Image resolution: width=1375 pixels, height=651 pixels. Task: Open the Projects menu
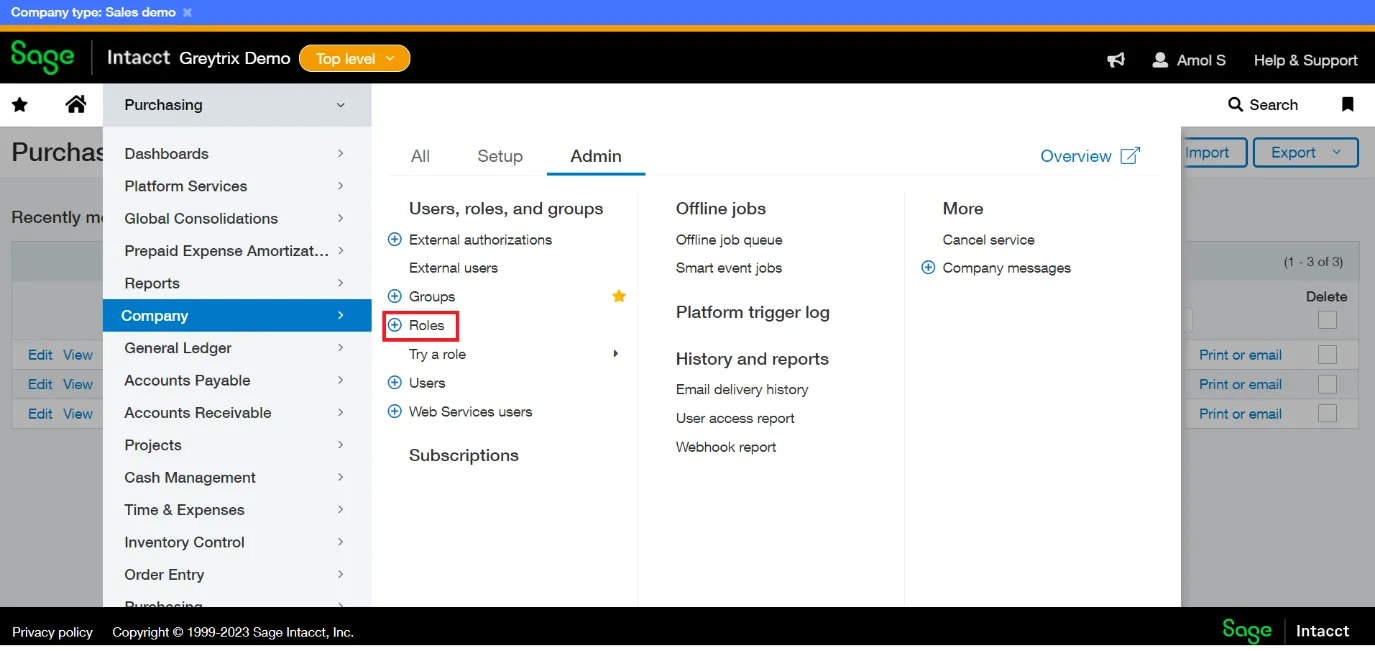click(237, 445)
